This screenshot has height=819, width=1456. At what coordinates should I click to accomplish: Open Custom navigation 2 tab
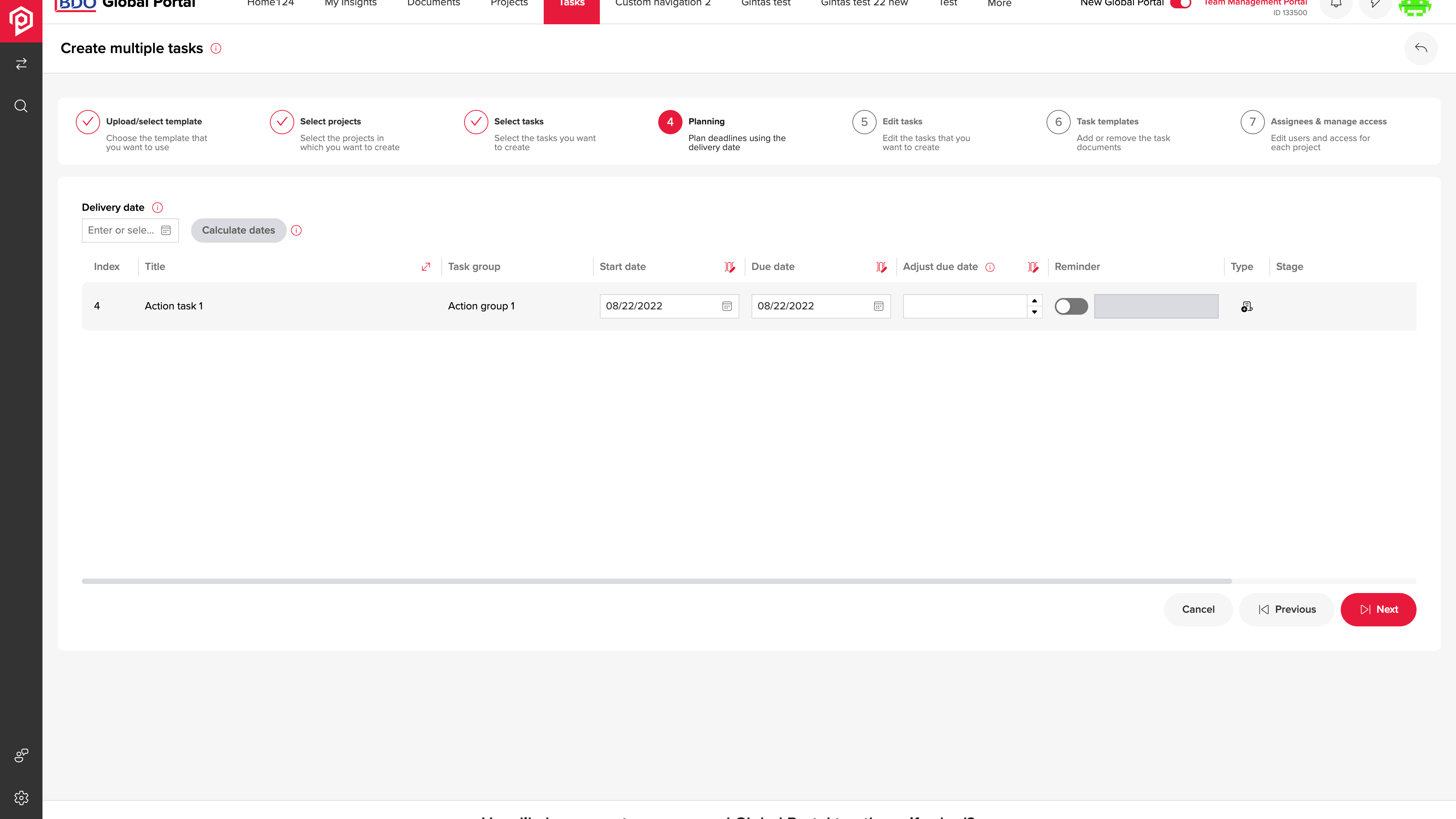[x=662, y=3]
